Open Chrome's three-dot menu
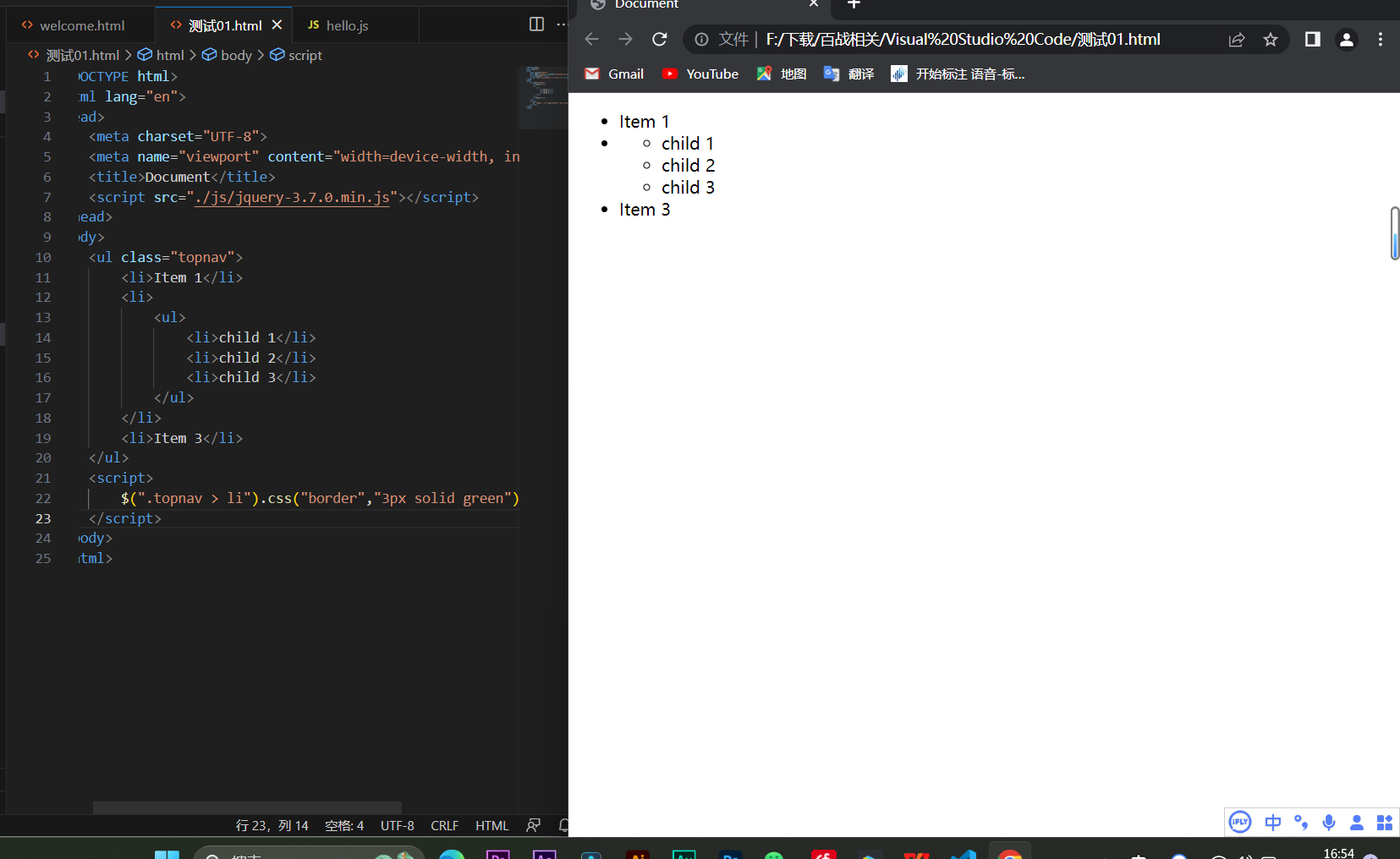 click(1380, 40)
